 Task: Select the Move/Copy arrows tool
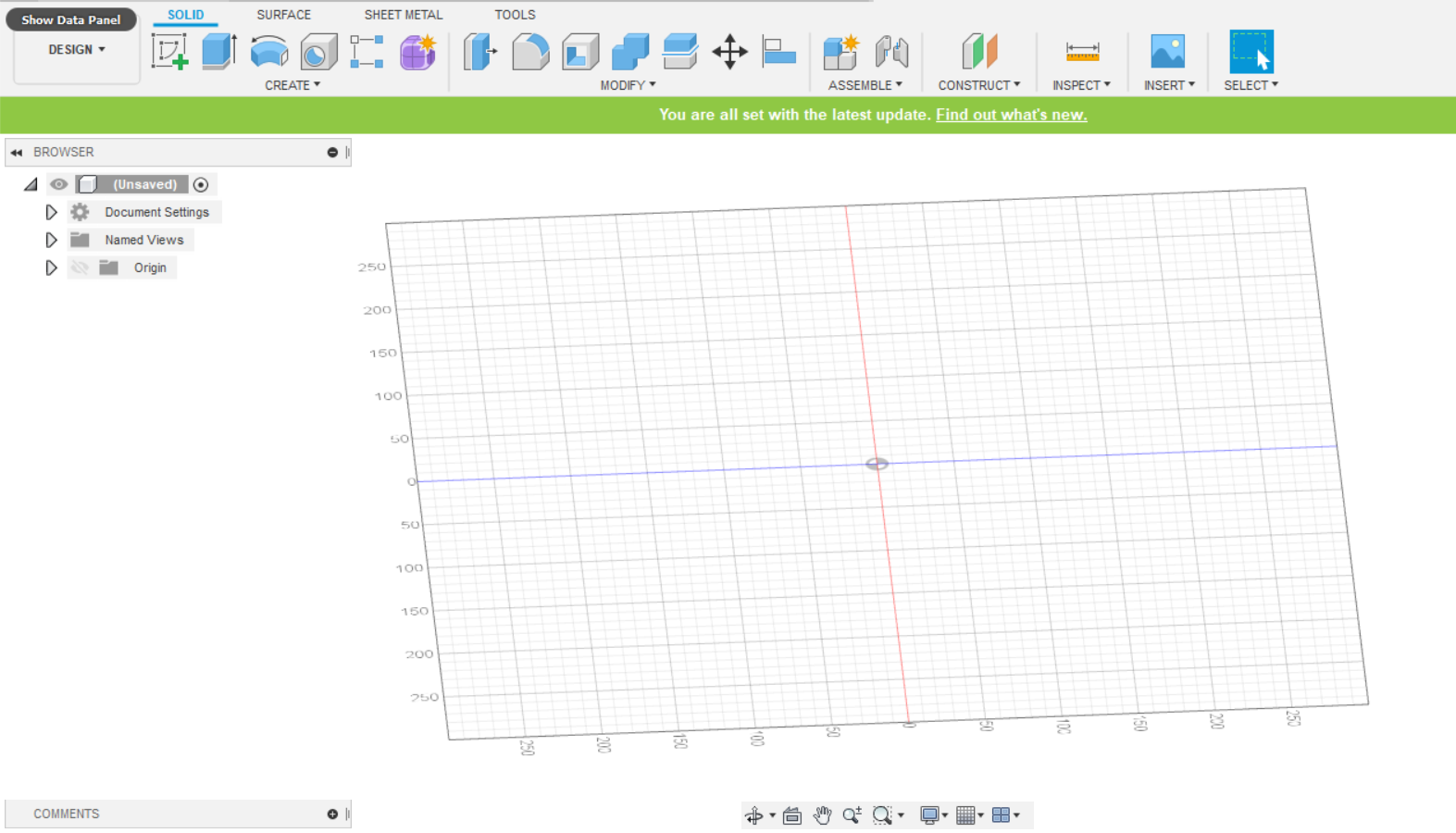730,52
